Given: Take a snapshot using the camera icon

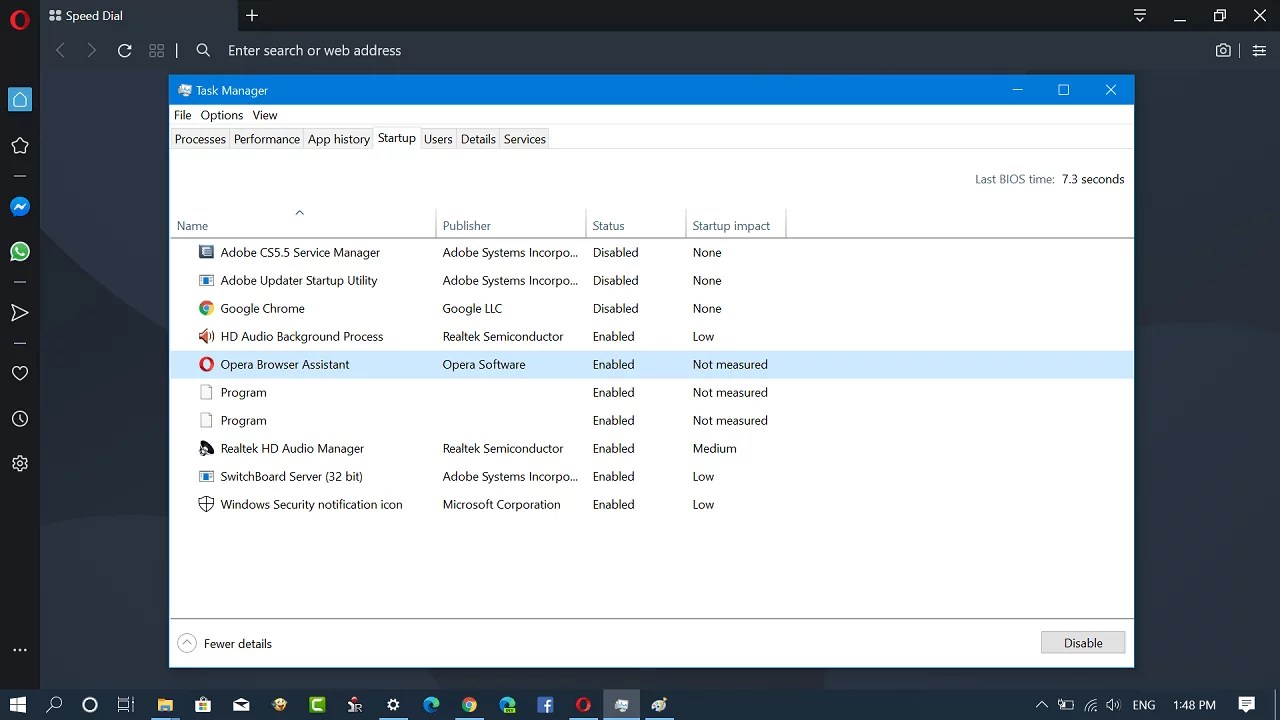Looking at the screenshot, I should [1223, 50].
